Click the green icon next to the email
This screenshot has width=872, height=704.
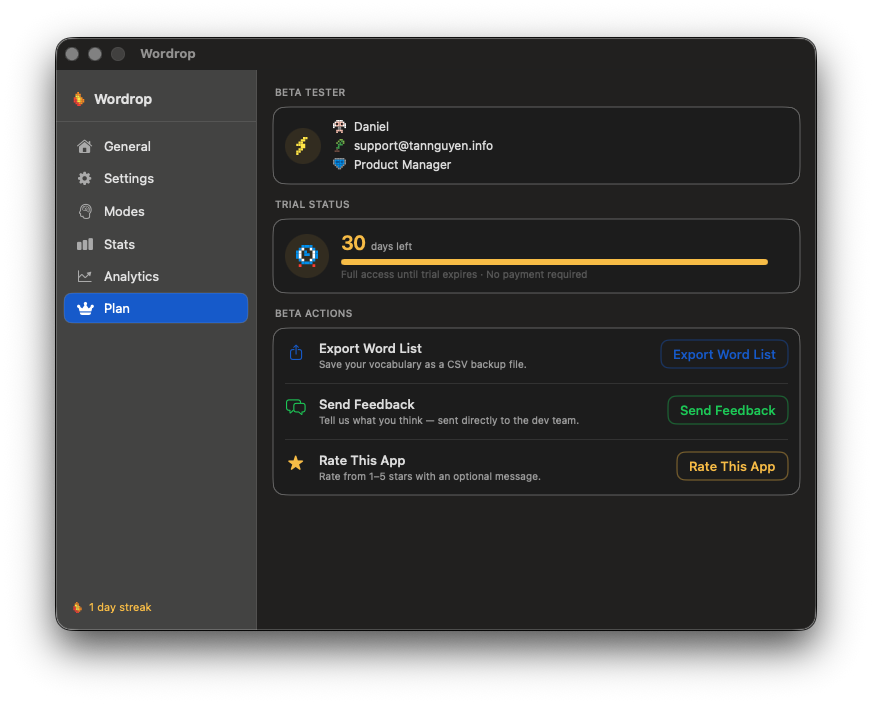(x=339, y=145)
